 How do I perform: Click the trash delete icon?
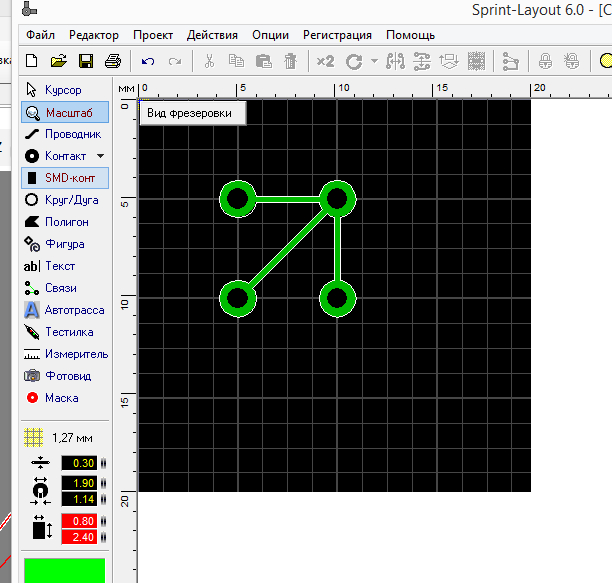click(x=290, y=61)
